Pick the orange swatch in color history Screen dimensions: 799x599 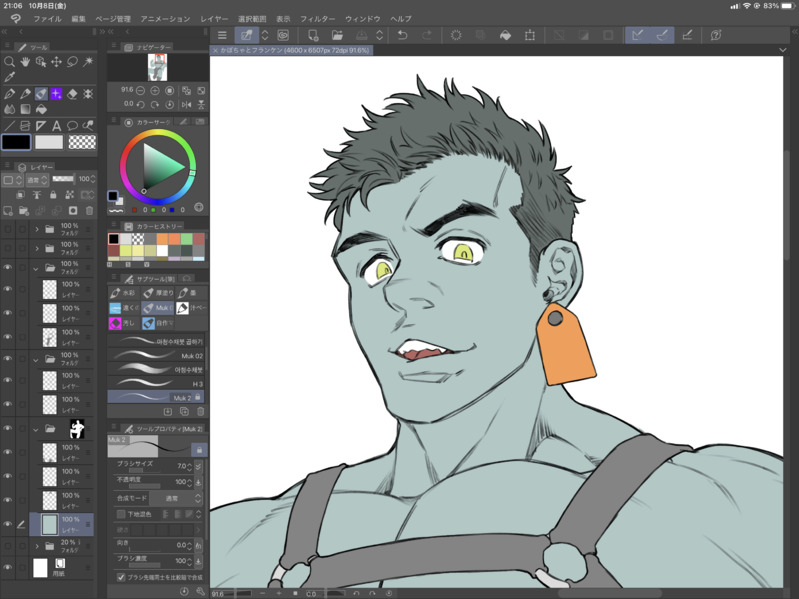pos(160,239)
